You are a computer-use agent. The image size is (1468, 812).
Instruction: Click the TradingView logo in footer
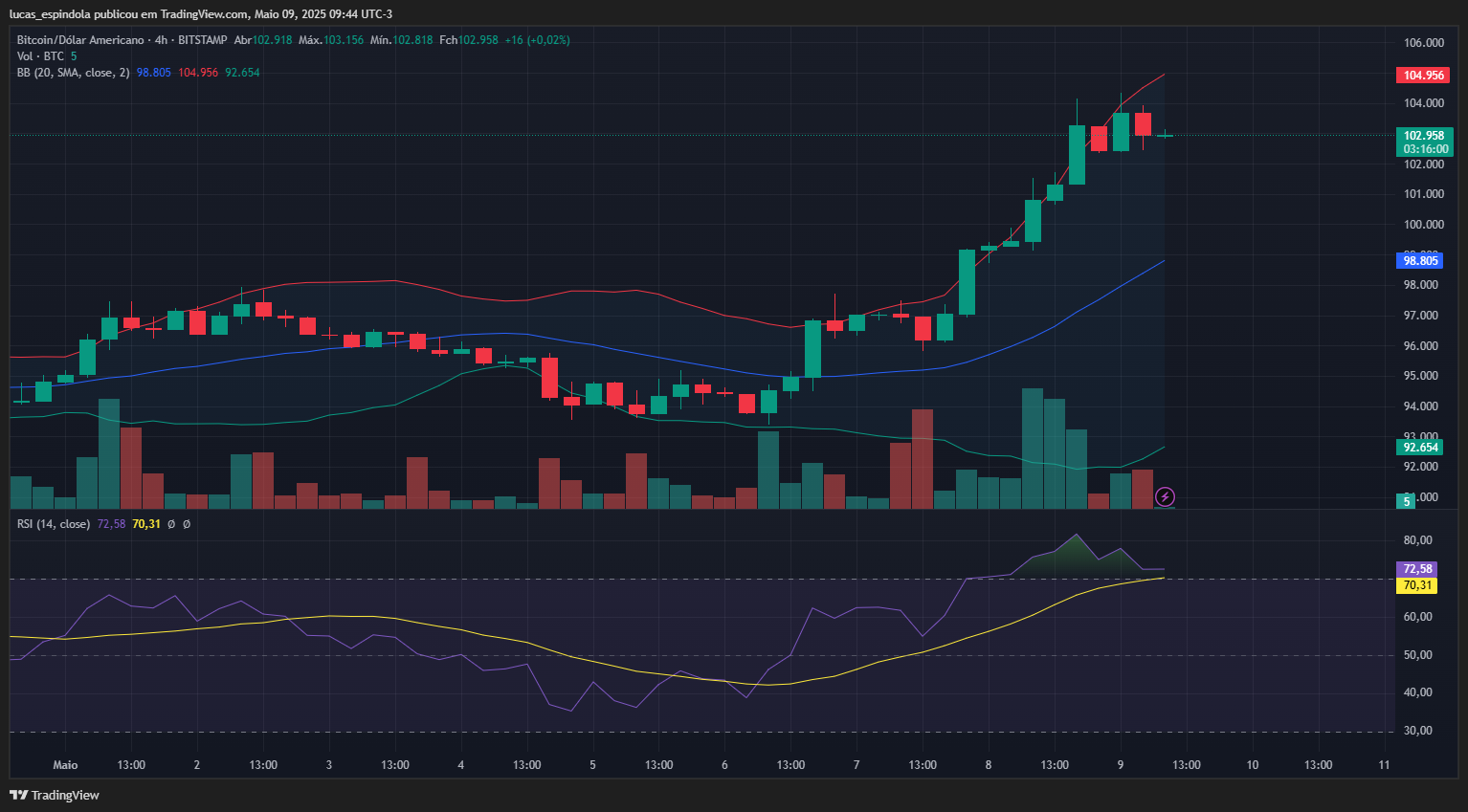(x=55, y=795)
